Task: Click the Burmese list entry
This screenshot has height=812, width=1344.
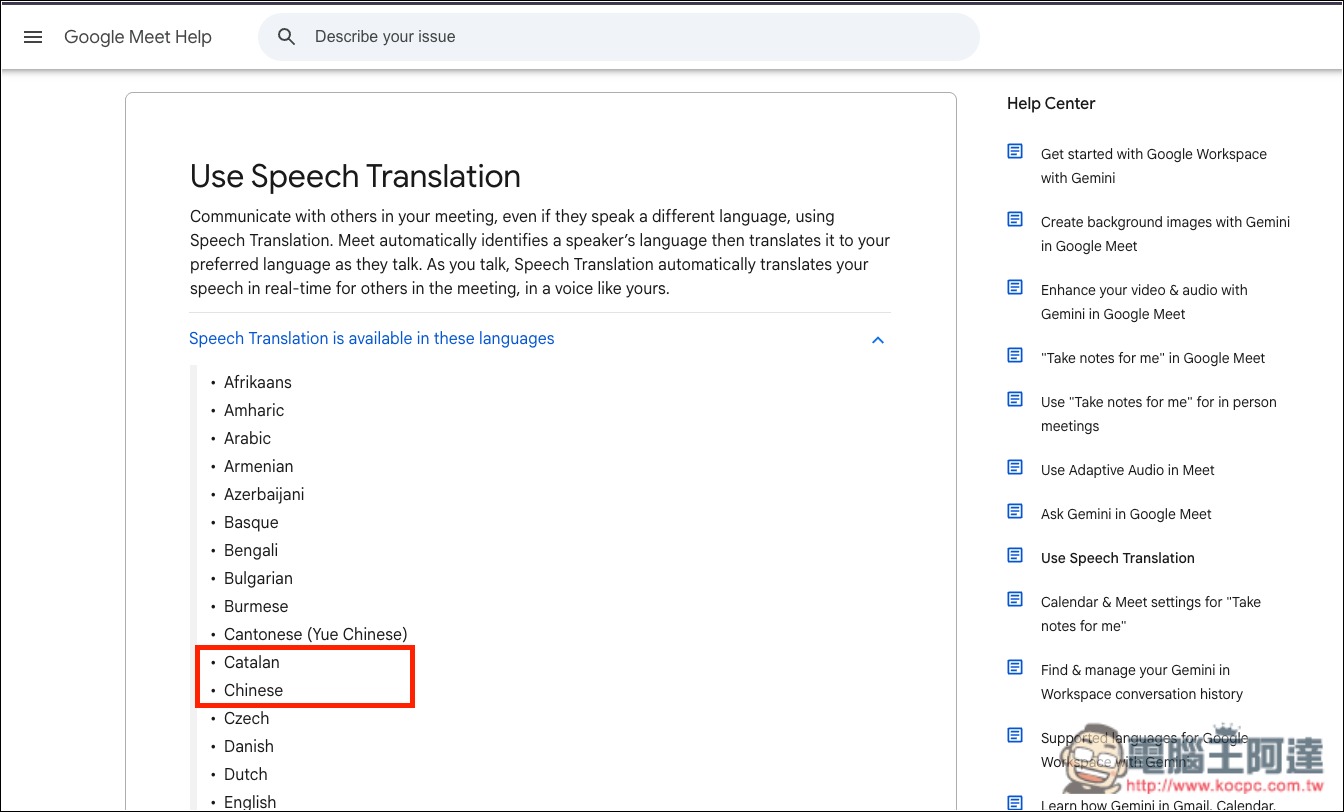Action: pyautogui.click(x=256, y=606)
